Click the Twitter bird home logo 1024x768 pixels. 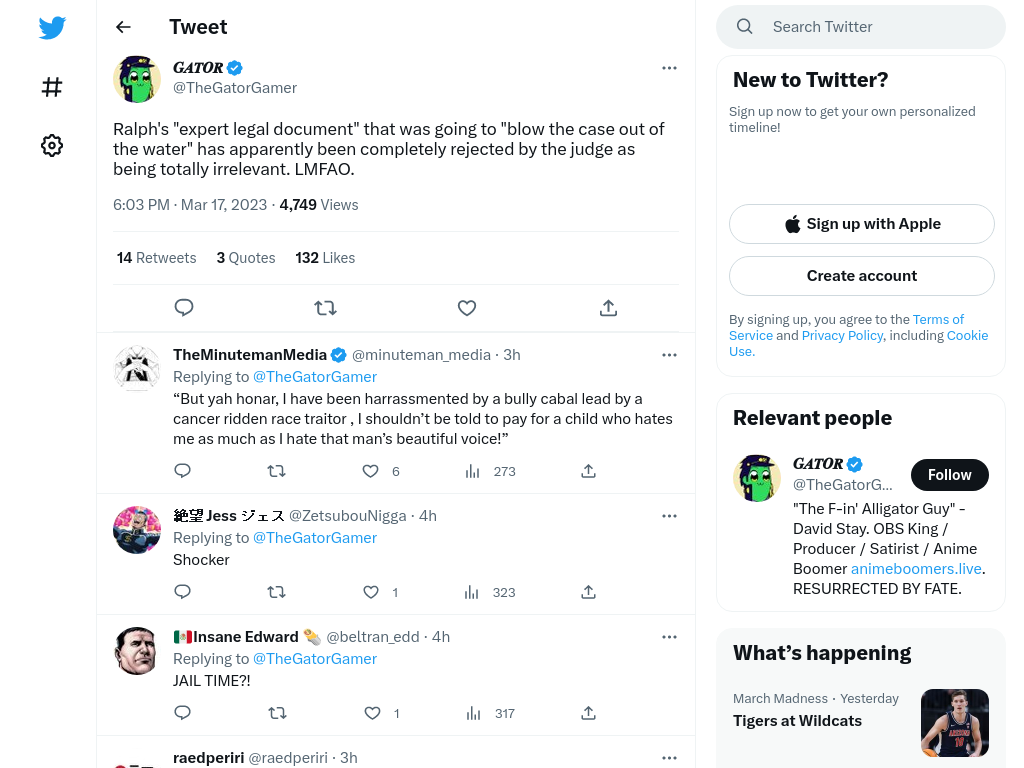[52, 27]
